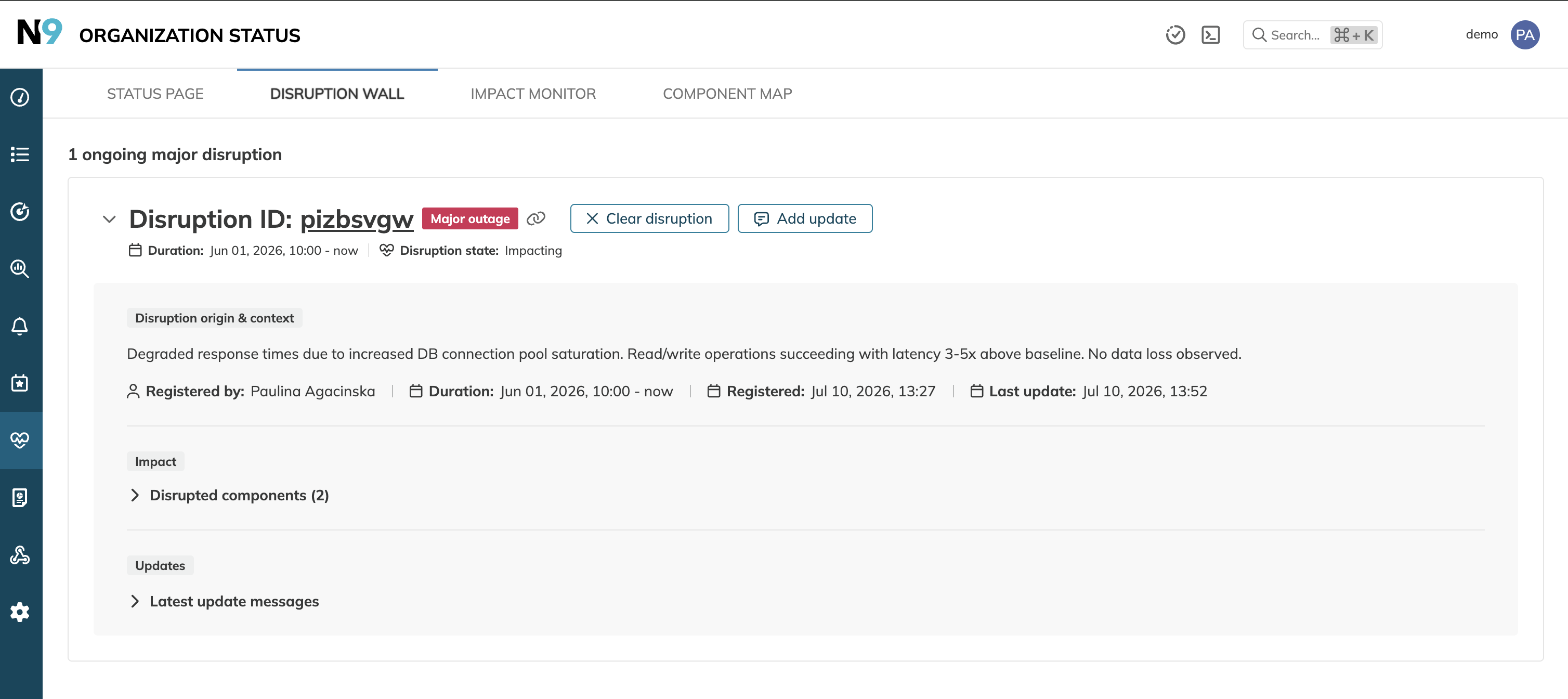
Task: Click the terminal console icon in header
Action: tap(1211, 35)
